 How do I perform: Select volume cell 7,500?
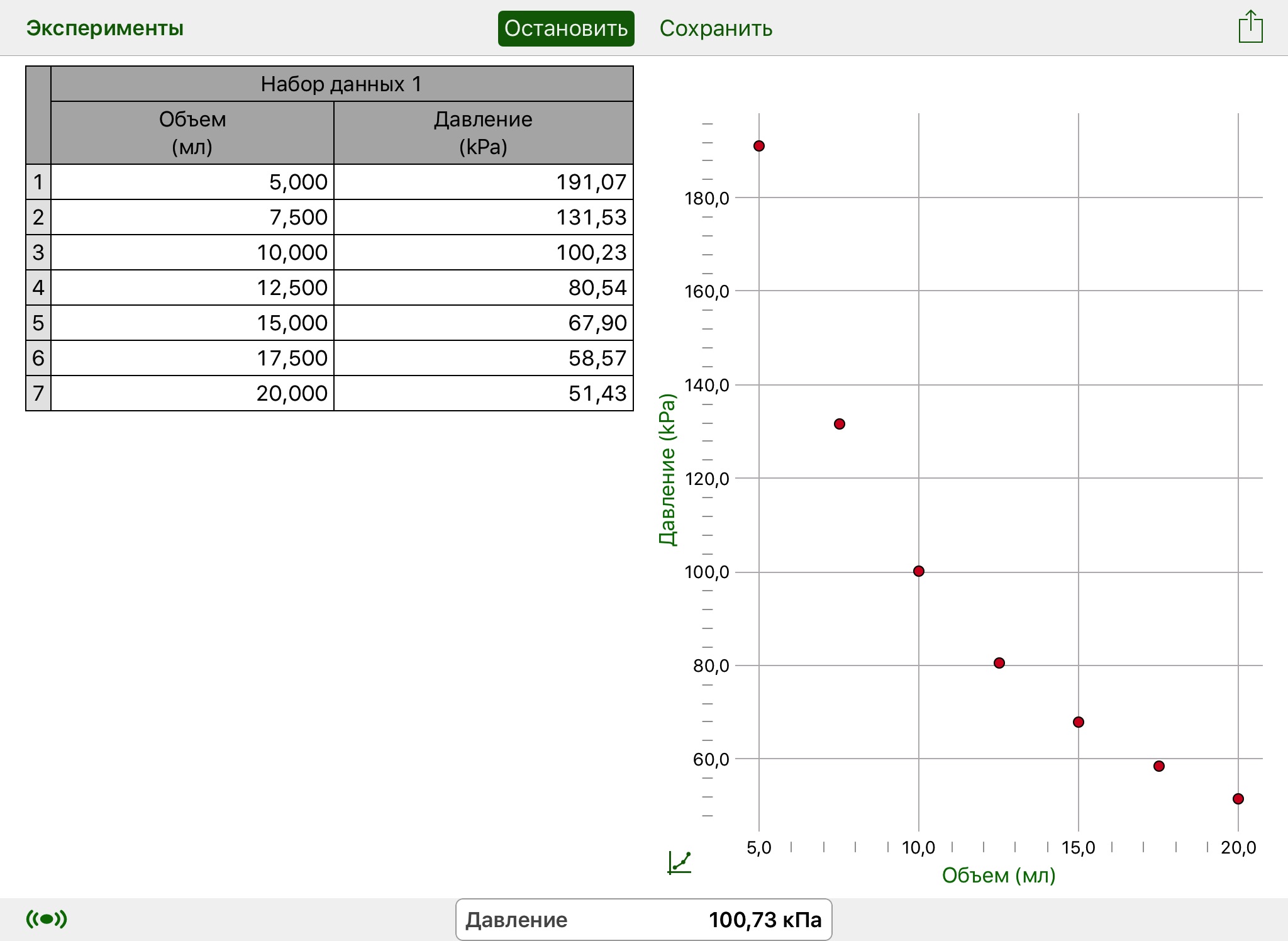point(192,218)
